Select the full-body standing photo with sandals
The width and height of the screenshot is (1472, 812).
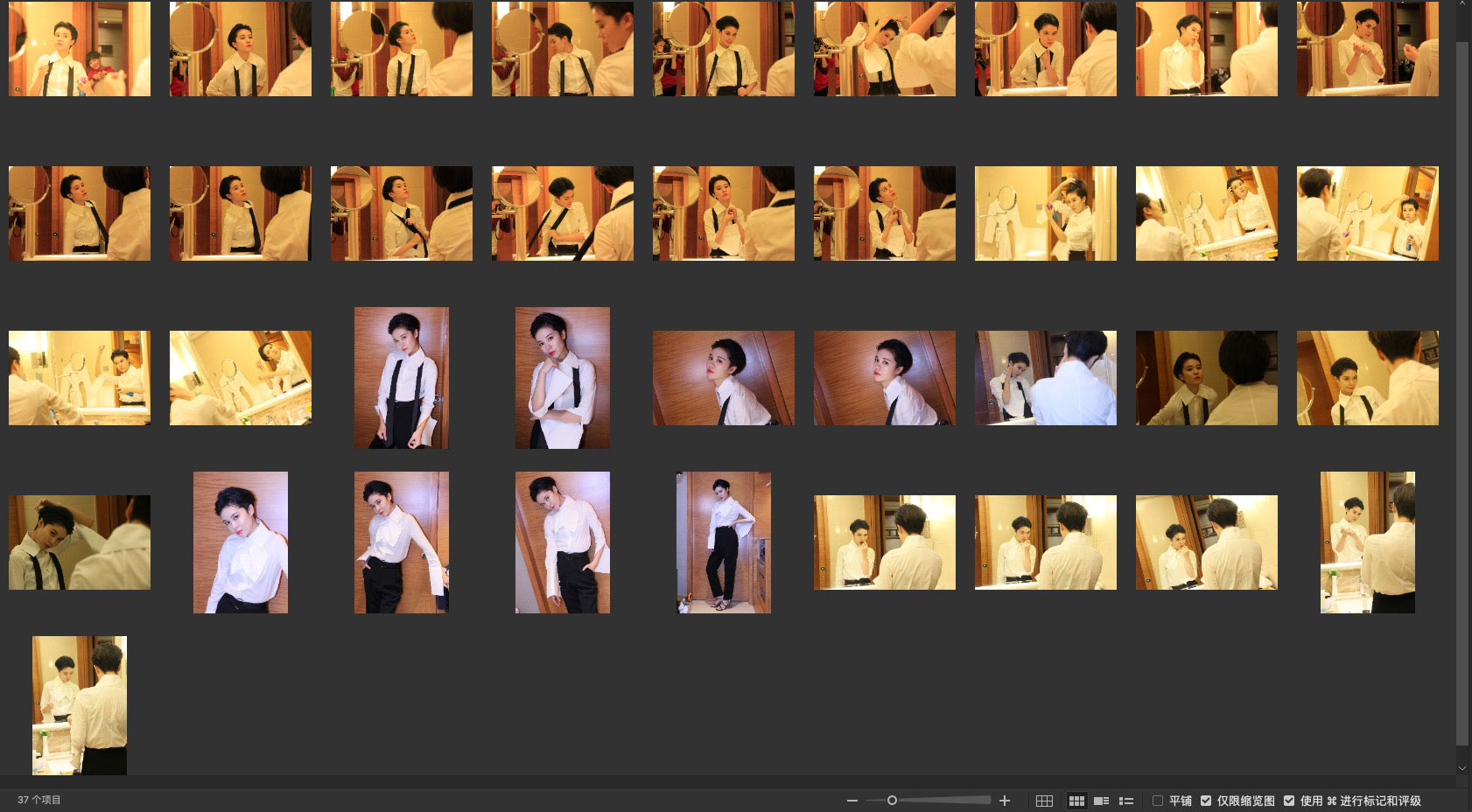pos(723,542)
